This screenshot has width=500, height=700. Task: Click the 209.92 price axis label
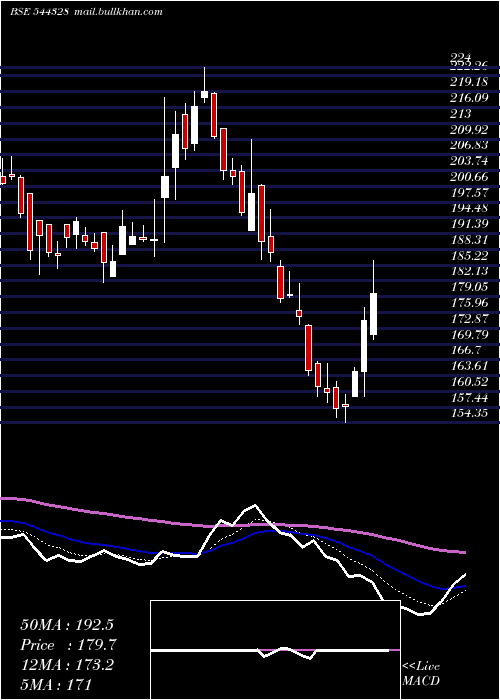469,129
